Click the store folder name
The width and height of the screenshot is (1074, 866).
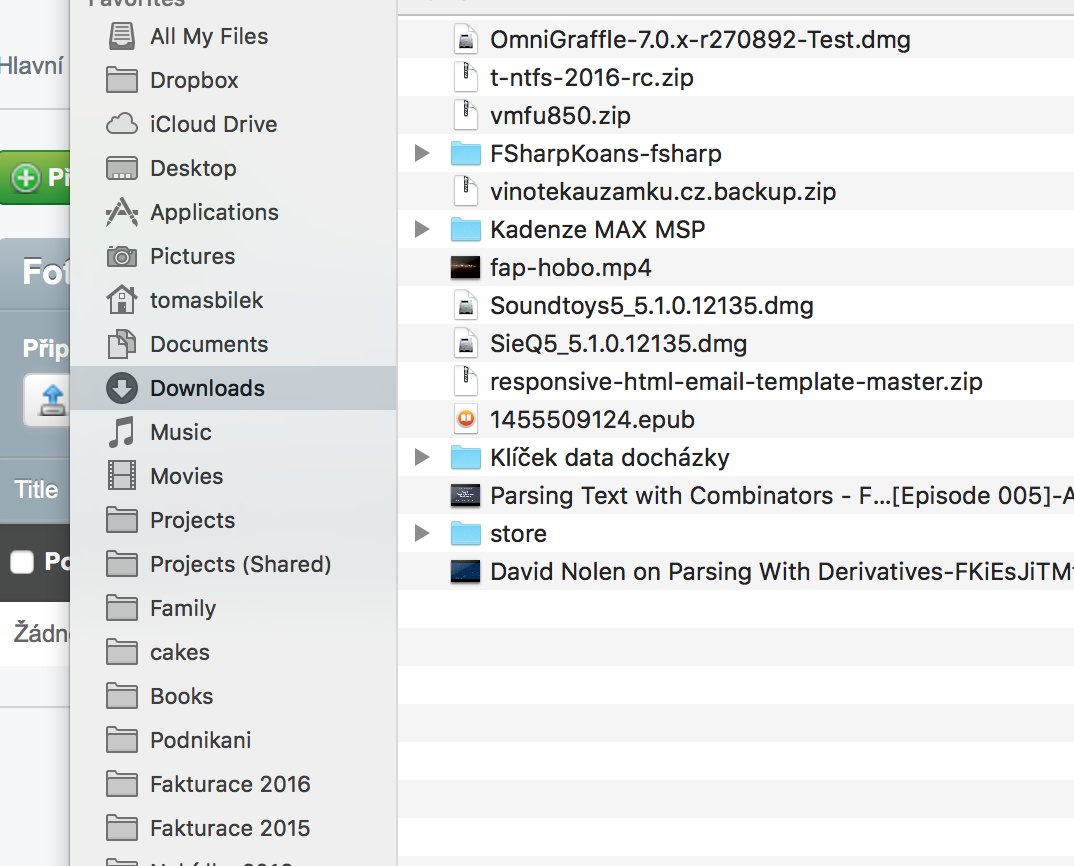pos(519,534)
